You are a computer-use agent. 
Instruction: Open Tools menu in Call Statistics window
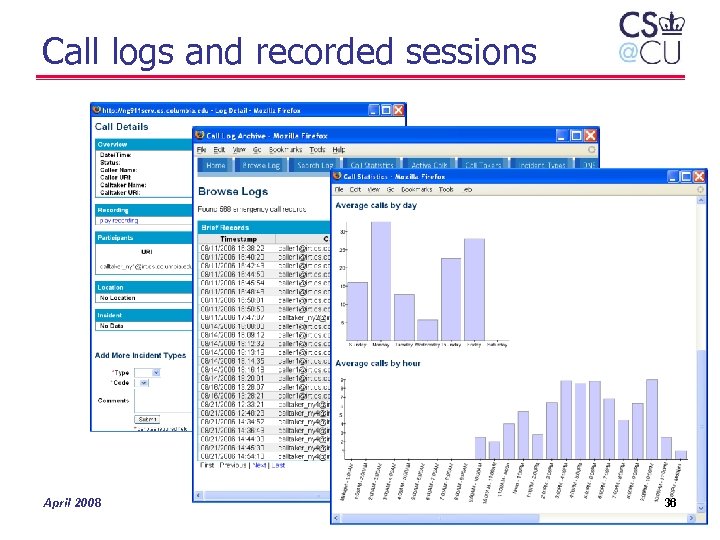pyautogui.click(x=446, y=189)
